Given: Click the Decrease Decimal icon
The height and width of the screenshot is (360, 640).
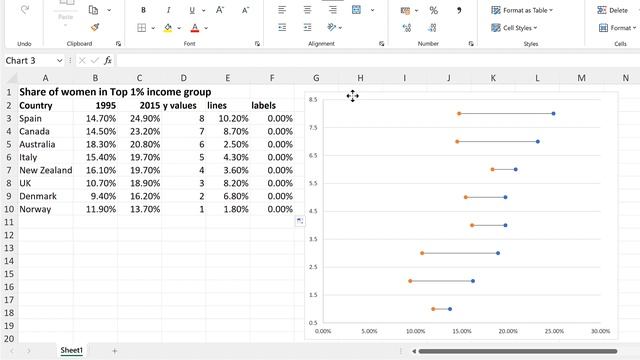Looking at the screenshot, I should 432,28.
